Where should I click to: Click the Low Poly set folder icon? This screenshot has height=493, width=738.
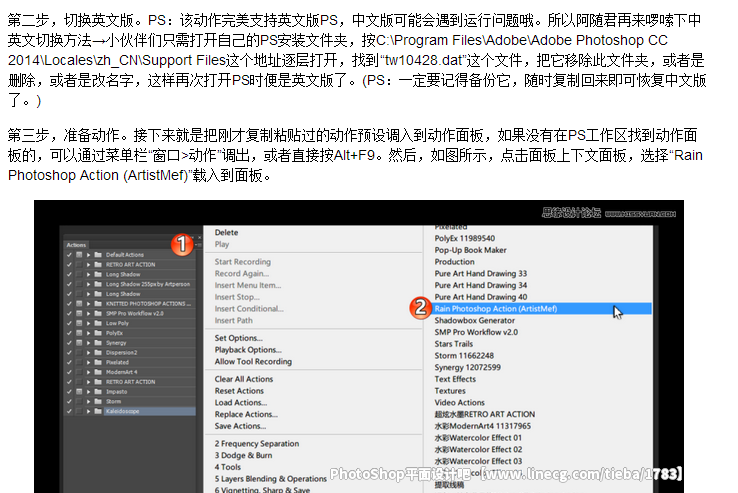point(98,323)
